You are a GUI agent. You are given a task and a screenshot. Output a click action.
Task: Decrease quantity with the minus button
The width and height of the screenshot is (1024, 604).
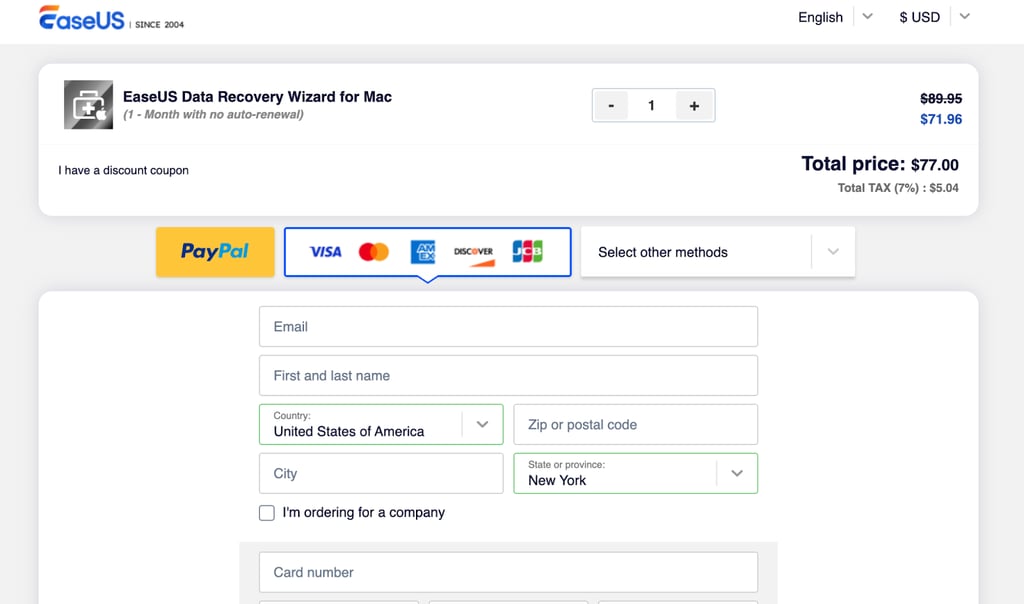pos(611,105)
